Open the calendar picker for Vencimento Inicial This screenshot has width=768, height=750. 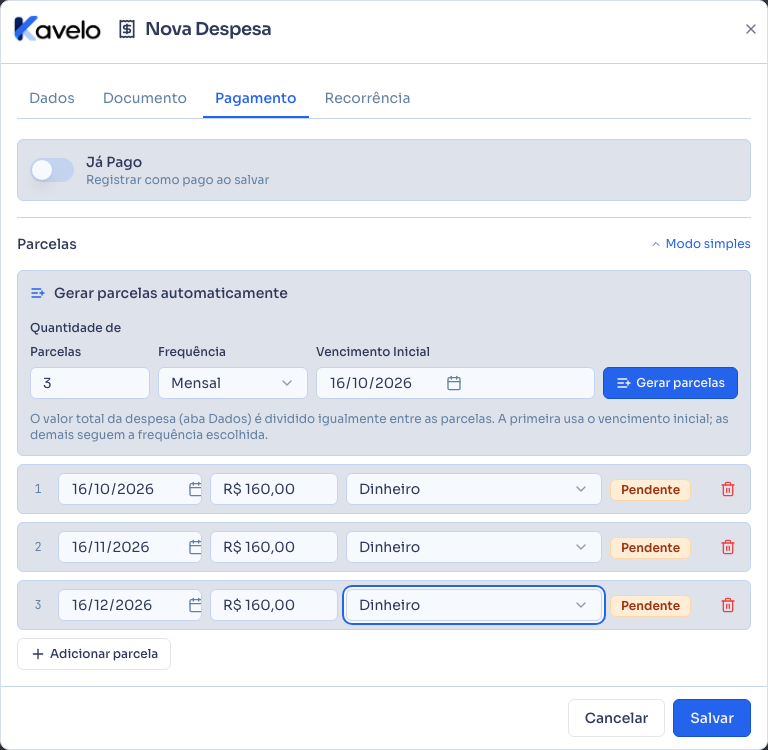click(x=454, y=383)
